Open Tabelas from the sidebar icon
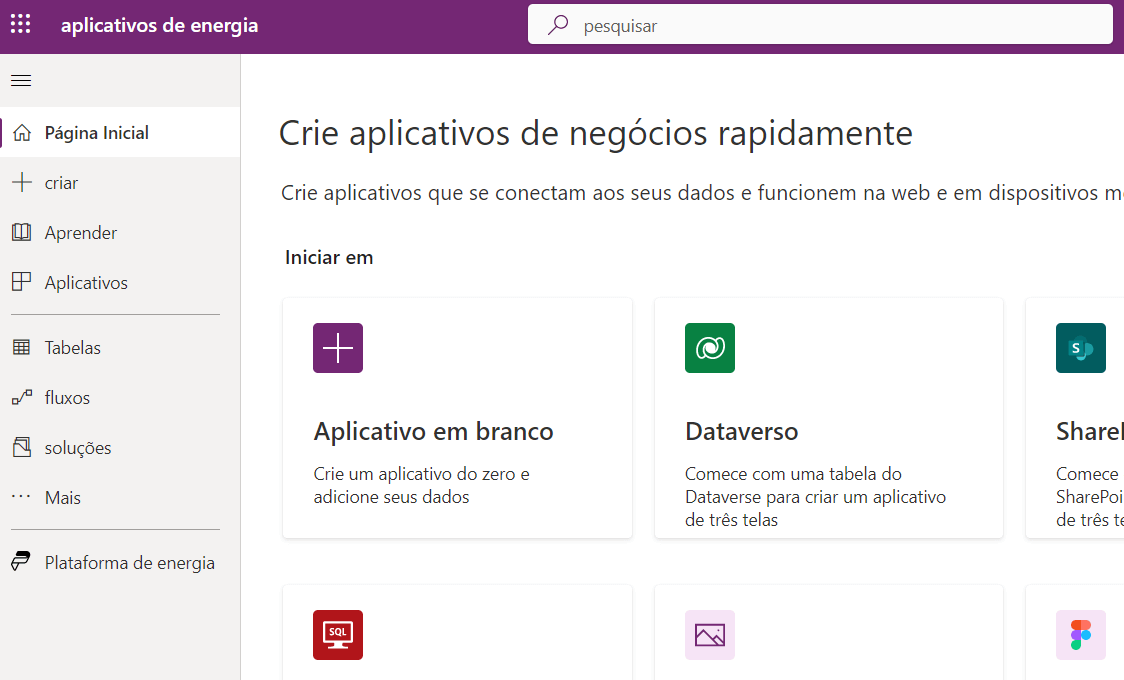The image size is (1124, 680). 71,347
